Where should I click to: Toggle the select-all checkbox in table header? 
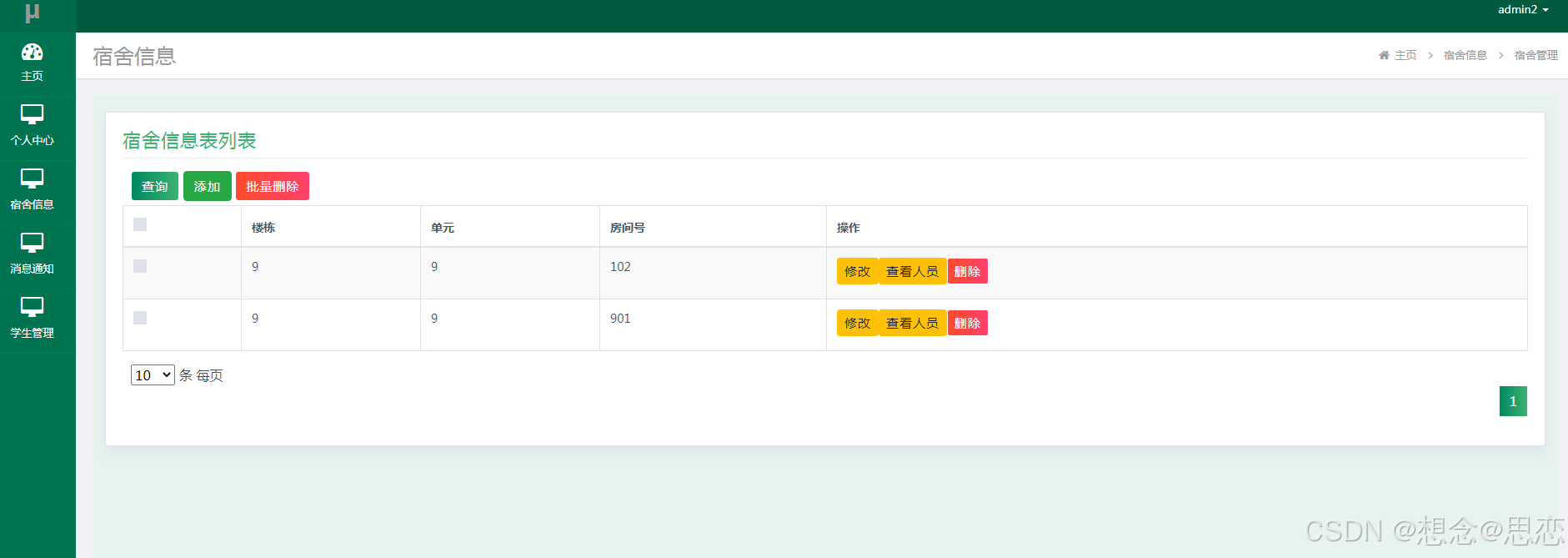coord(140,224)
